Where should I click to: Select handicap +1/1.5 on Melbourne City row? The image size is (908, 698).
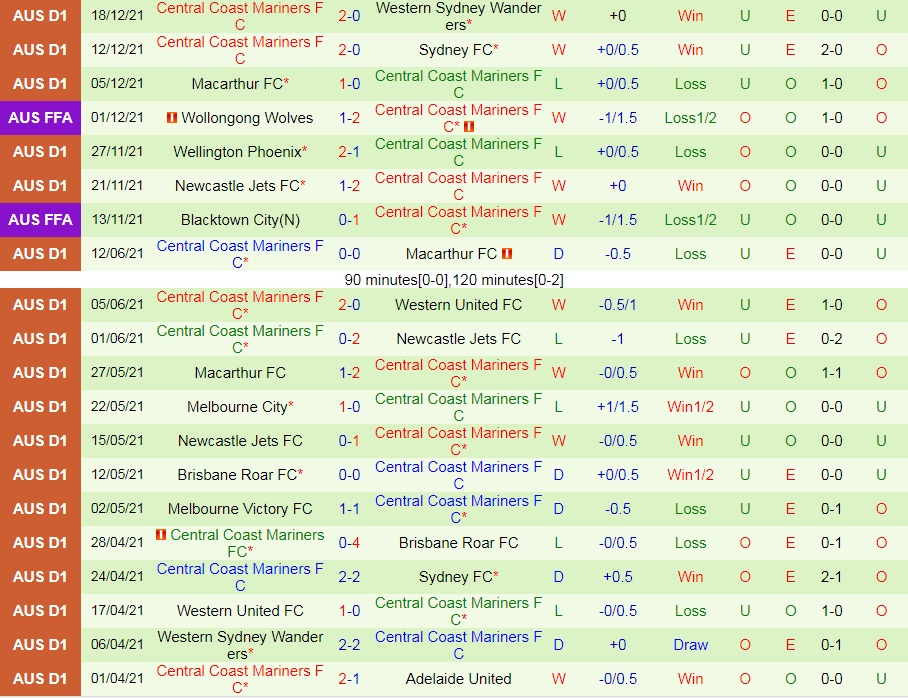coord(618,407)
